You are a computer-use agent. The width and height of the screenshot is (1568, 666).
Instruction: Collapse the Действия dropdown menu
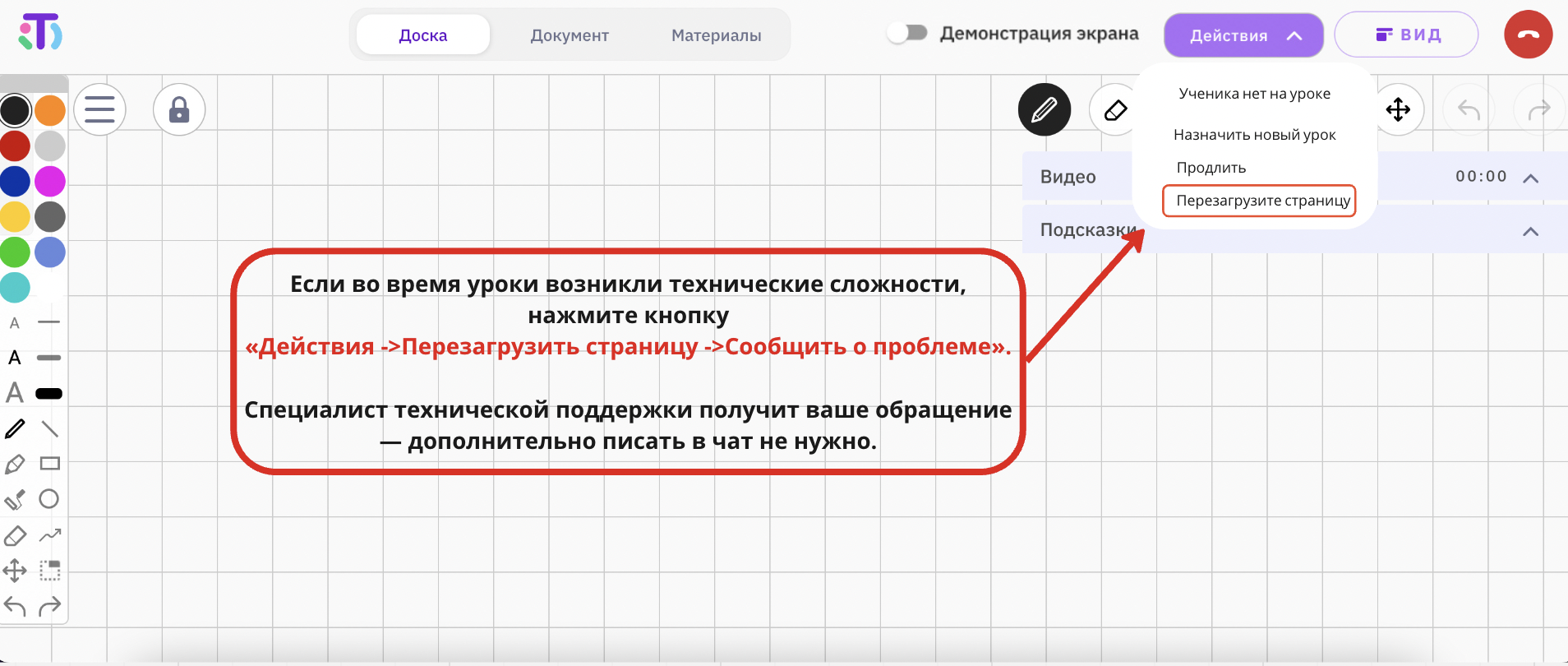(1243, 35)
